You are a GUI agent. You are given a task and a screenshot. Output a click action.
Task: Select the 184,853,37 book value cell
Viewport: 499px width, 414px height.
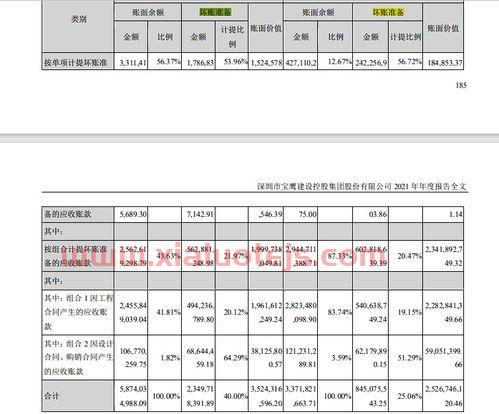tap(443, 61)
